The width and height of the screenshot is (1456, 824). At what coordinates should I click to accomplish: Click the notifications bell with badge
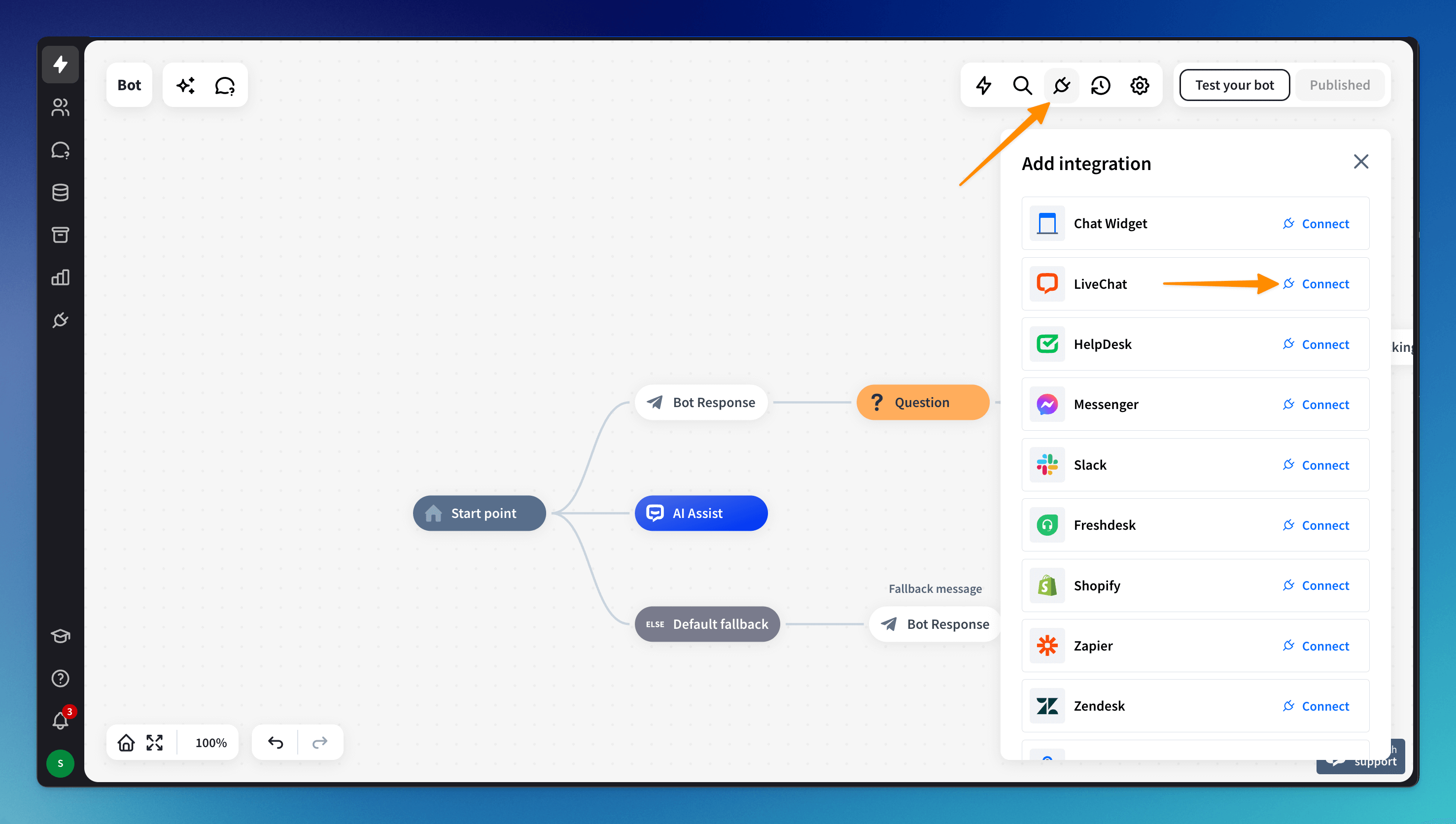(61, 720)
